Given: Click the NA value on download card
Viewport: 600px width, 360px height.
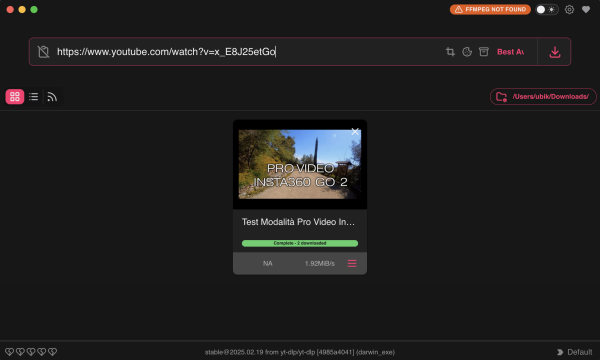Looking at the screenshot, I should click(x=267, y=263).
